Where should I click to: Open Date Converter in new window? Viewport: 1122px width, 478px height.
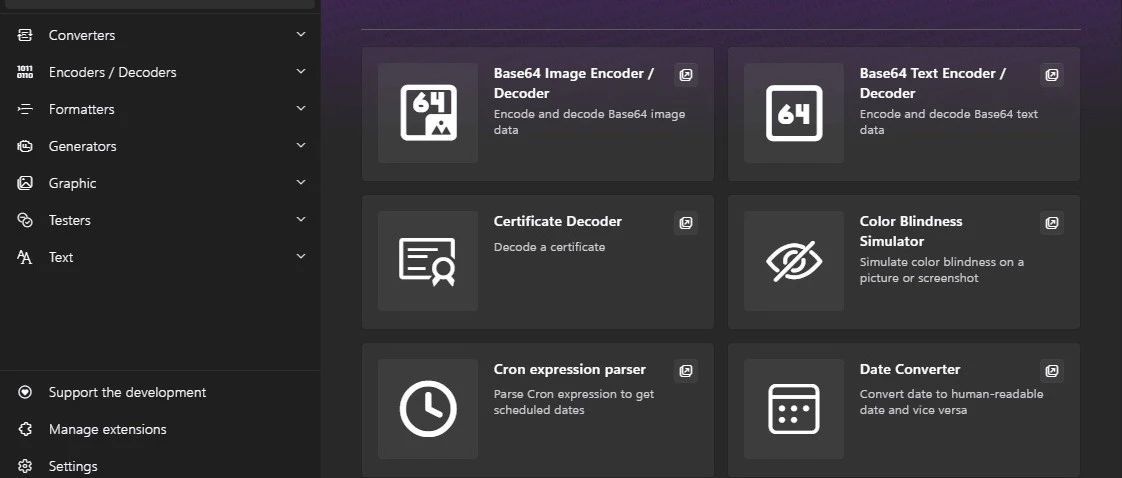click(x=1052, y=371)
